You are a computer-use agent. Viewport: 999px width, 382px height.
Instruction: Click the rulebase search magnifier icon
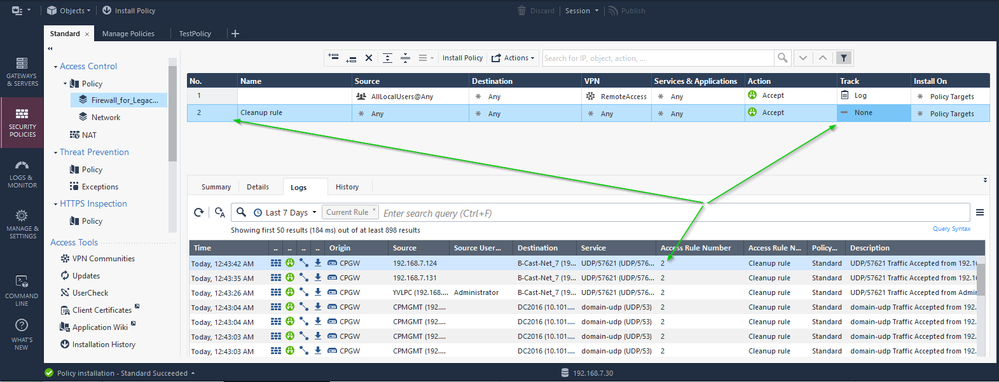click(x=782, y=58)
